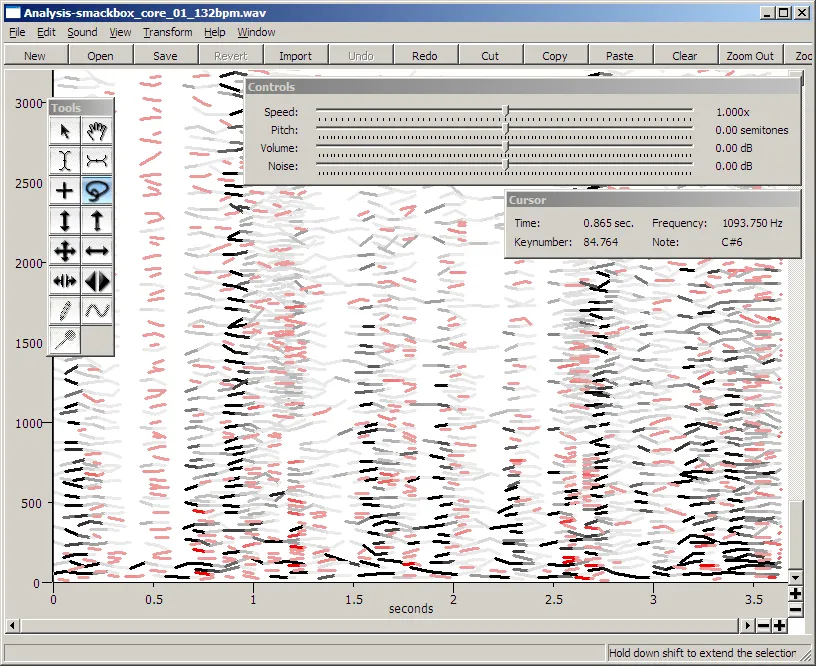Image resolution: width=816 pixels, height=666 pixels.
Task: Choose the two opposing black triangles tool
Action: pyautogui.click(x=97, y=281)
